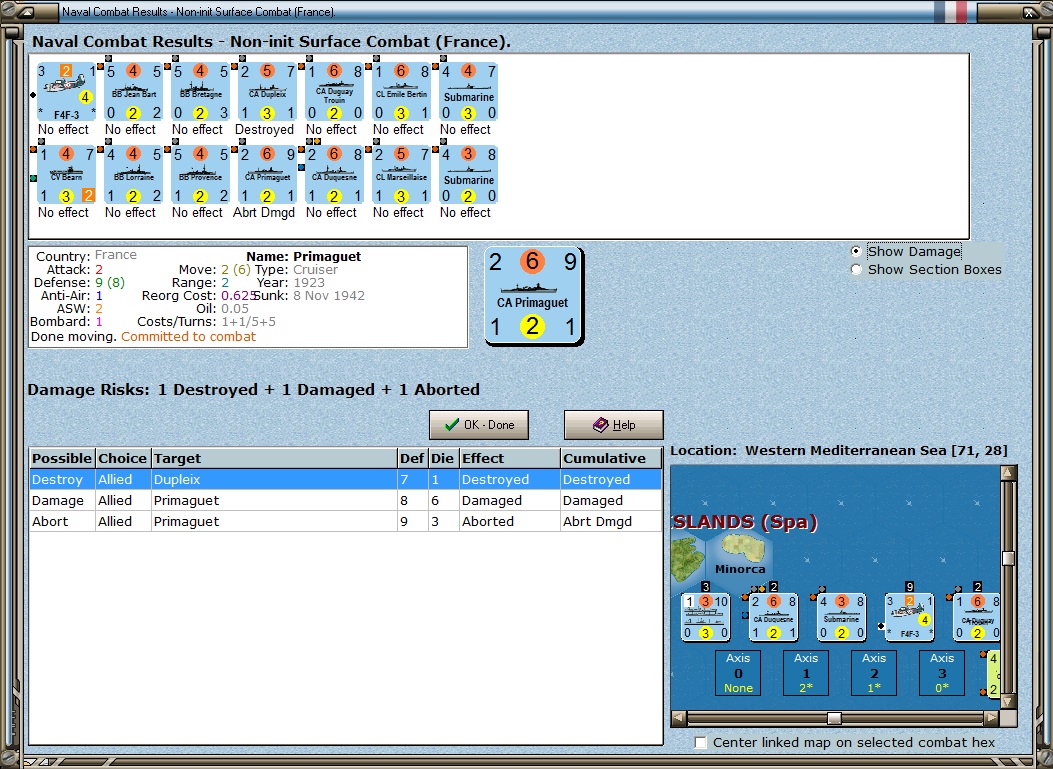Click the F4F-3 counter on the map
The image size is (1053, 769).
click(x=909, y=617)
